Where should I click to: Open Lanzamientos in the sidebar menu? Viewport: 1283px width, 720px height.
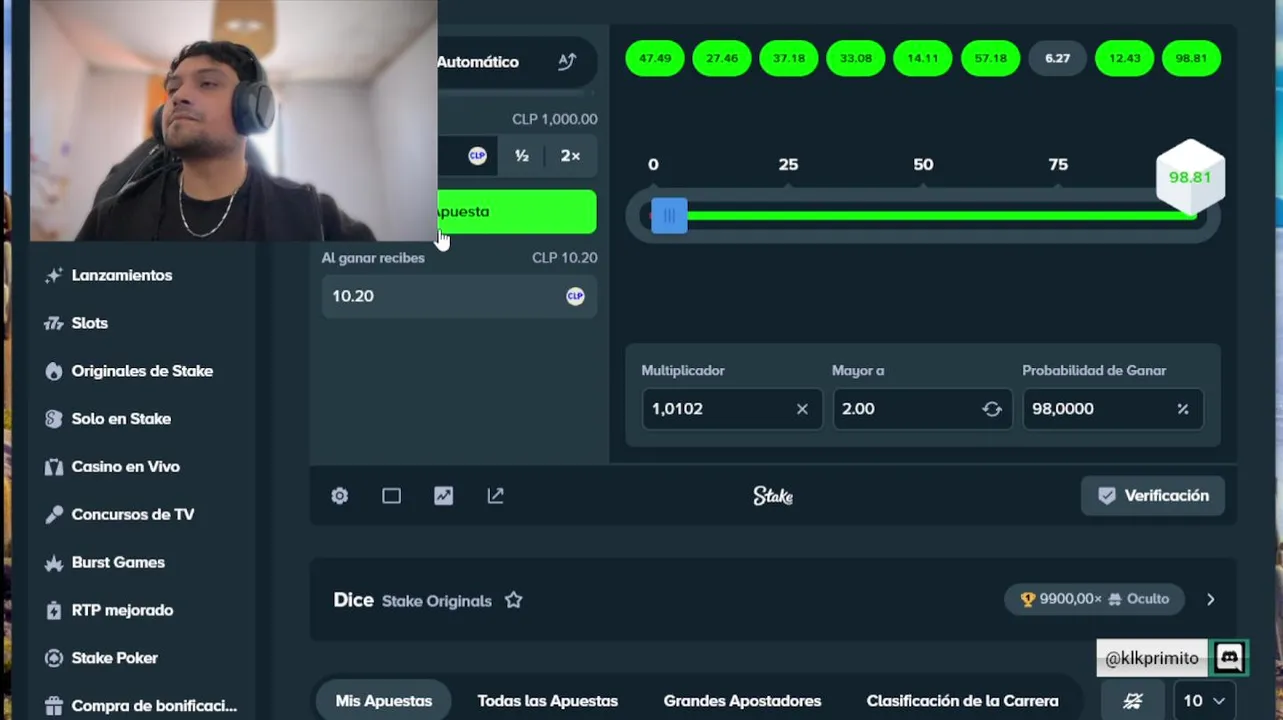point(122,275)
